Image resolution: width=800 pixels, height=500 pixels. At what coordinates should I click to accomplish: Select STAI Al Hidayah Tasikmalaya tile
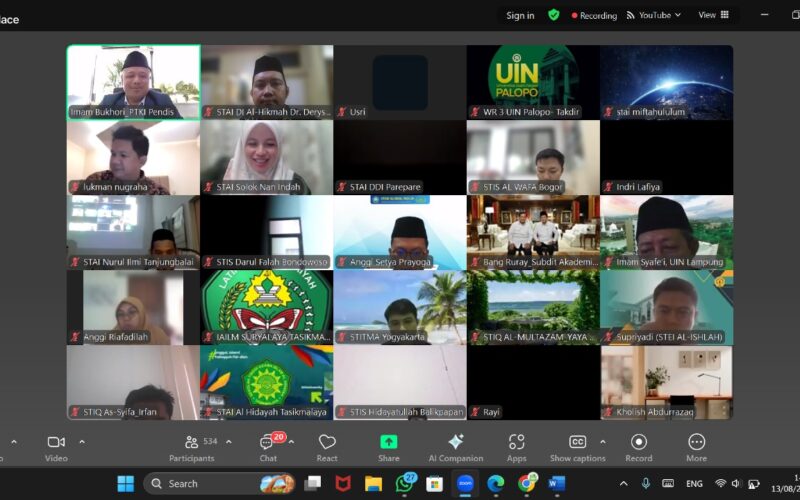tap(267, 382)
